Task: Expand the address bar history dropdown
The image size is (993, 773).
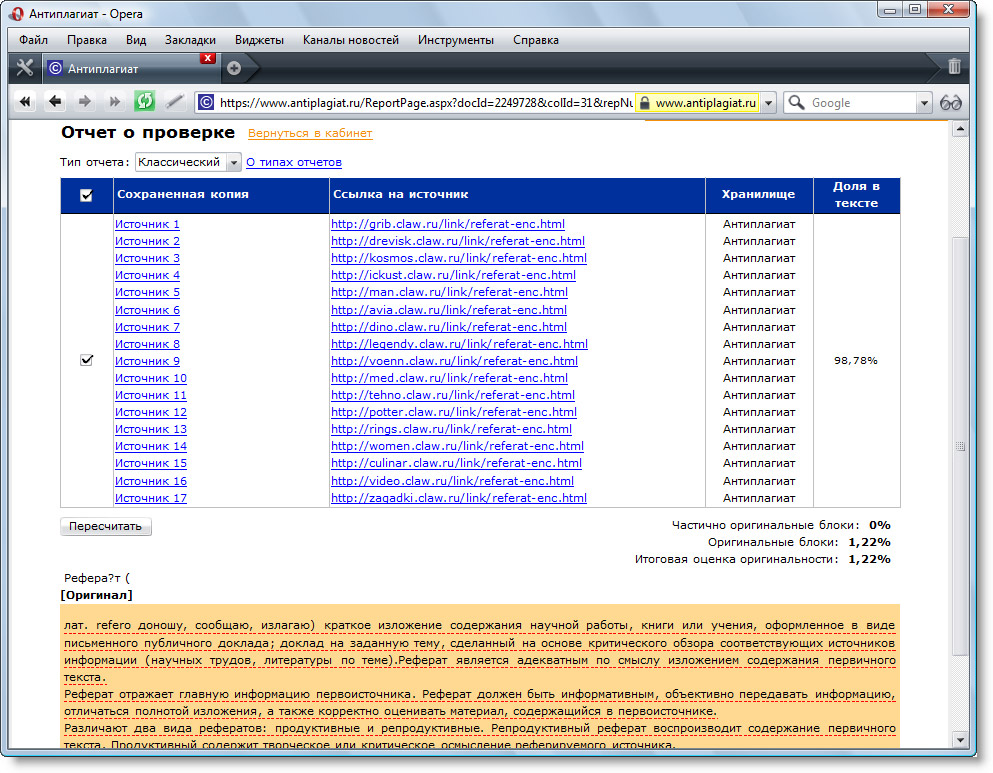Action: point(768,103)
